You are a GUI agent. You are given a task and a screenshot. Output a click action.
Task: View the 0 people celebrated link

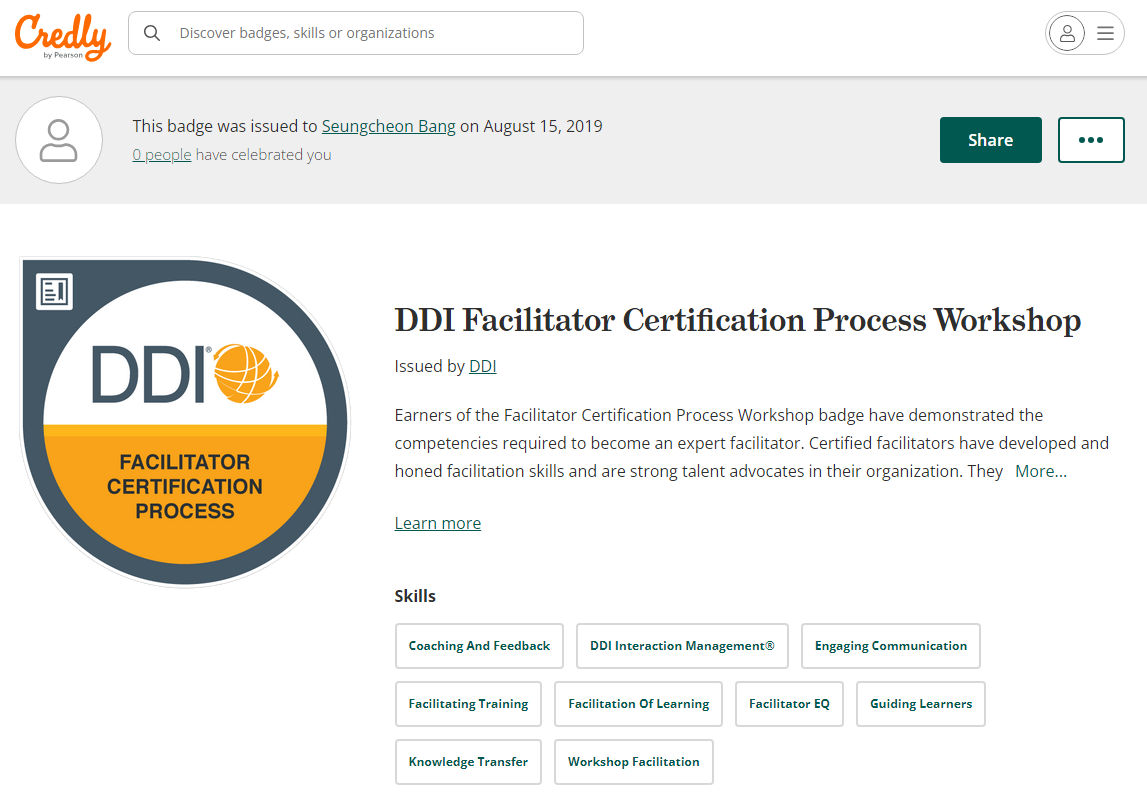click(162, 154)
